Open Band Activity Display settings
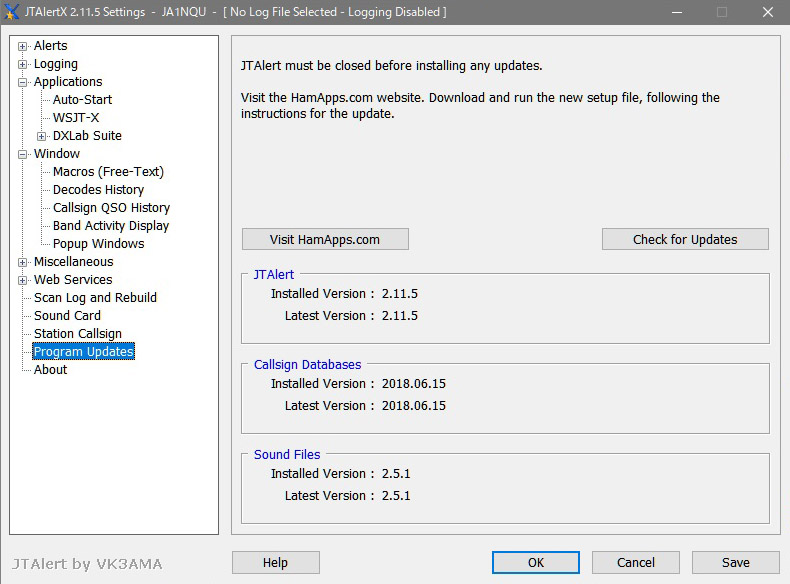Screen dimensions: 790x584 (111, 226)
